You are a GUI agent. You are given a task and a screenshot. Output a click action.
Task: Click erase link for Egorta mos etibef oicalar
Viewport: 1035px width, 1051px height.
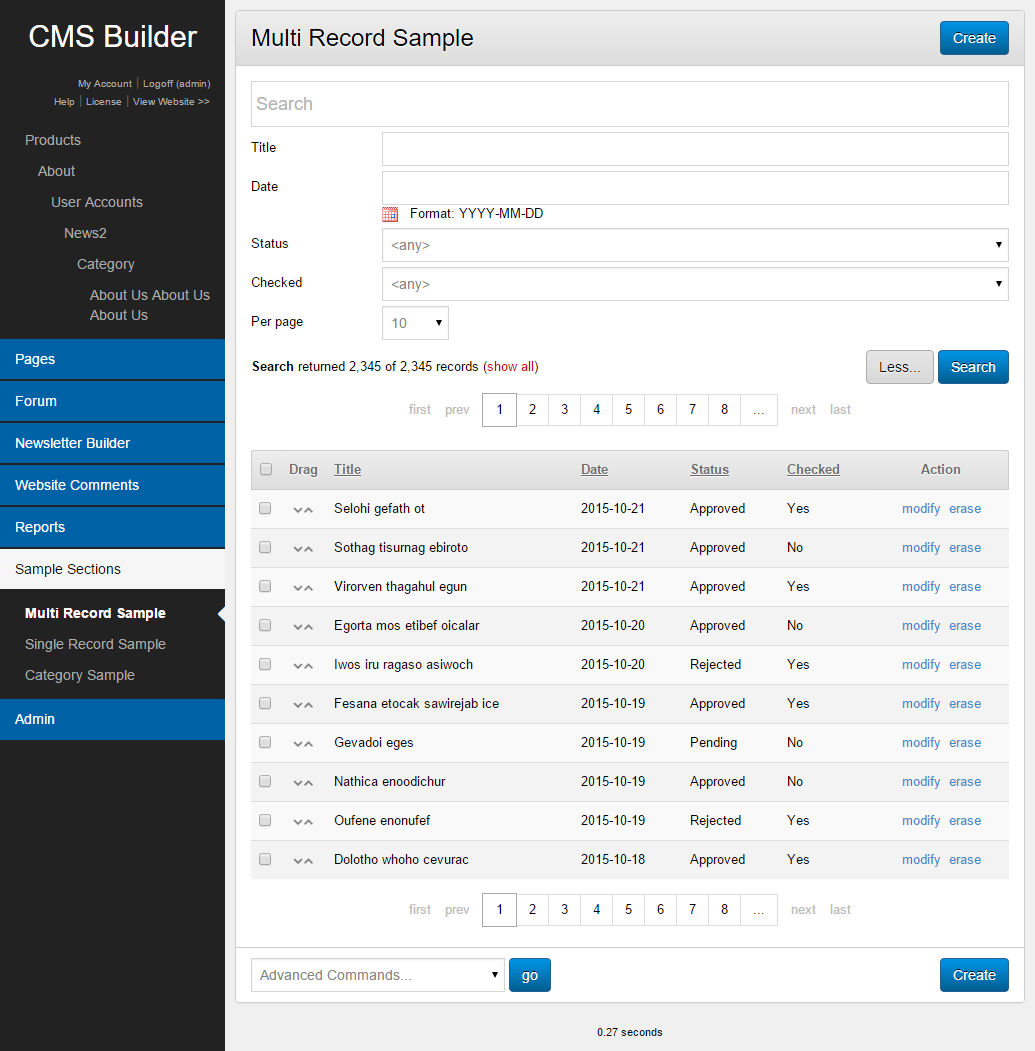coord(964,626)
